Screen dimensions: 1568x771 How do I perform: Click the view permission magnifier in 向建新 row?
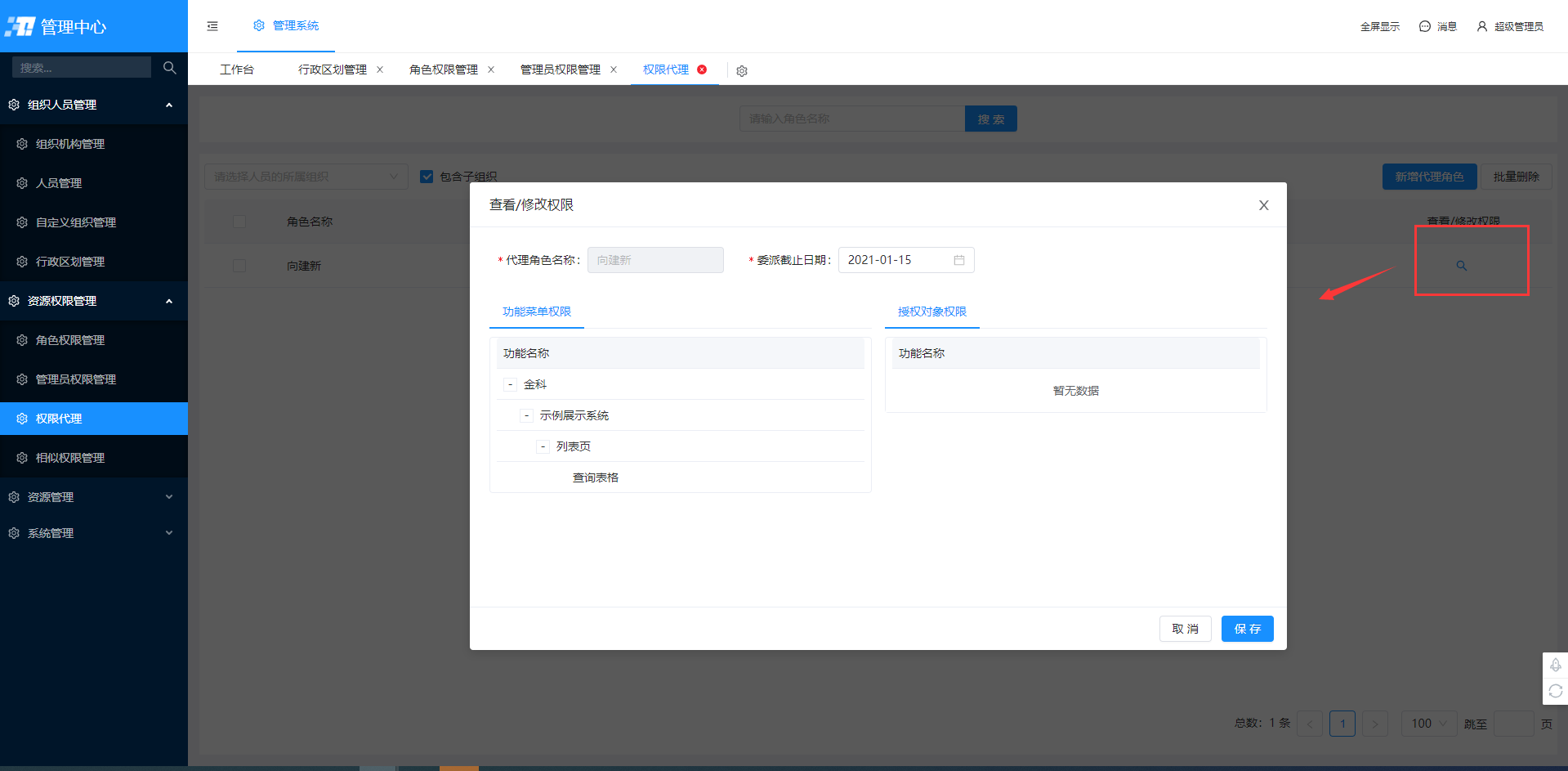(x=1462, y=266)
